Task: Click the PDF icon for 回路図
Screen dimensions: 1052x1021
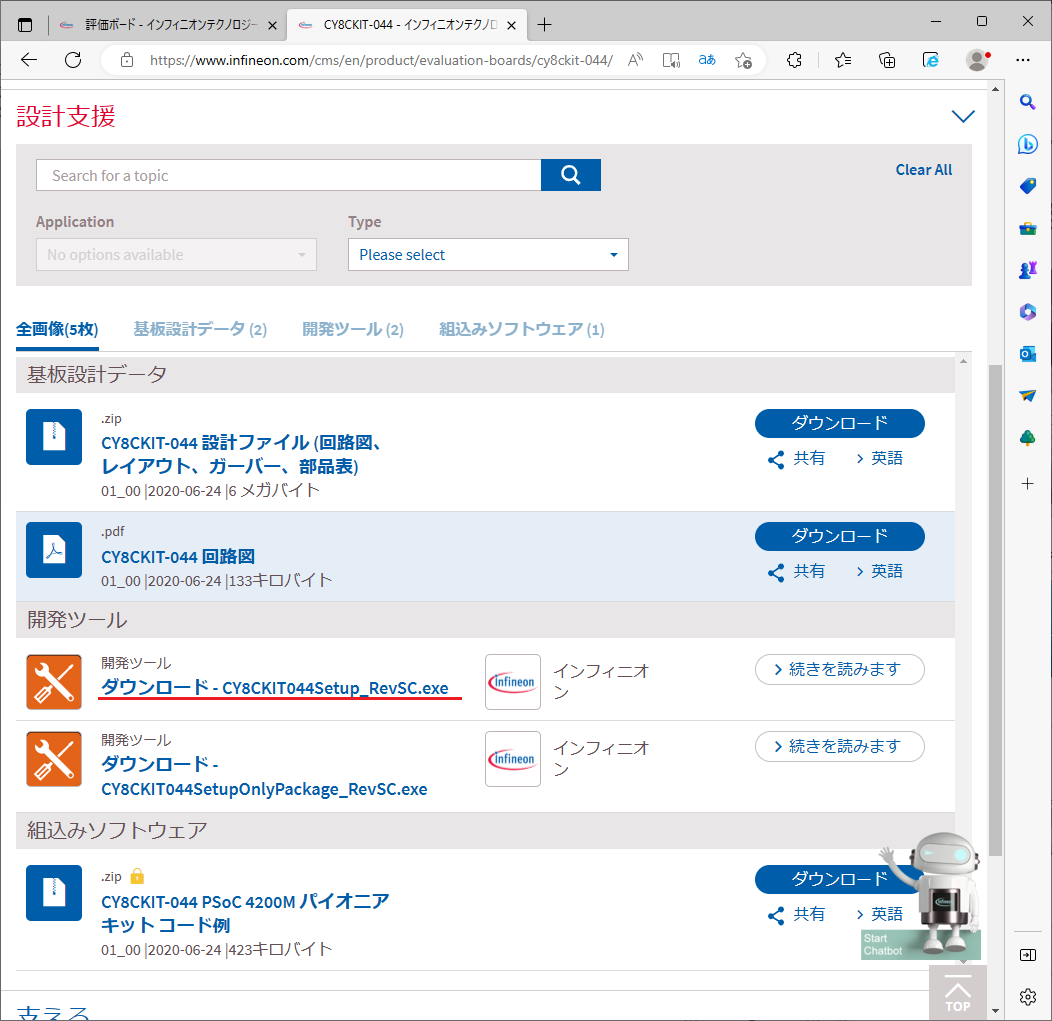Action: [54, 550]
